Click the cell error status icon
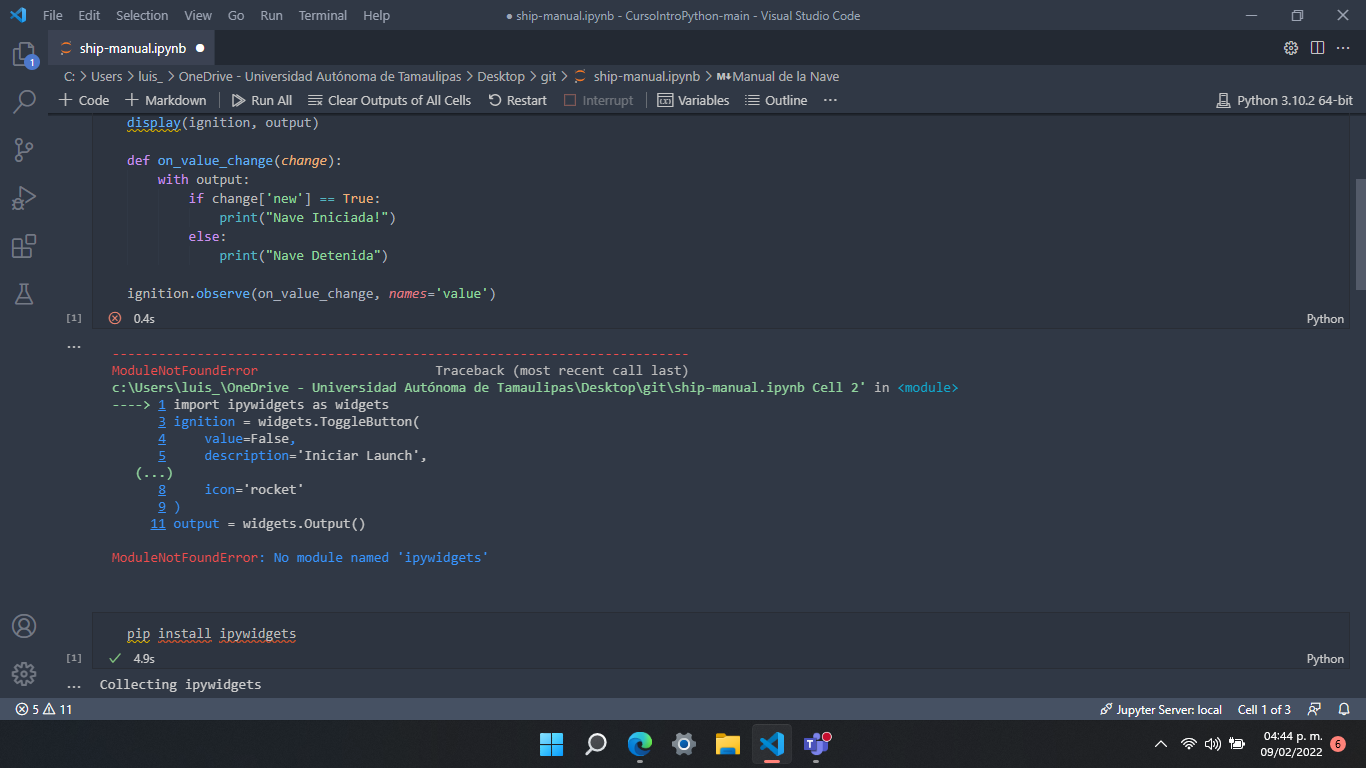1366x768 pixels. [x=114, y=318]
